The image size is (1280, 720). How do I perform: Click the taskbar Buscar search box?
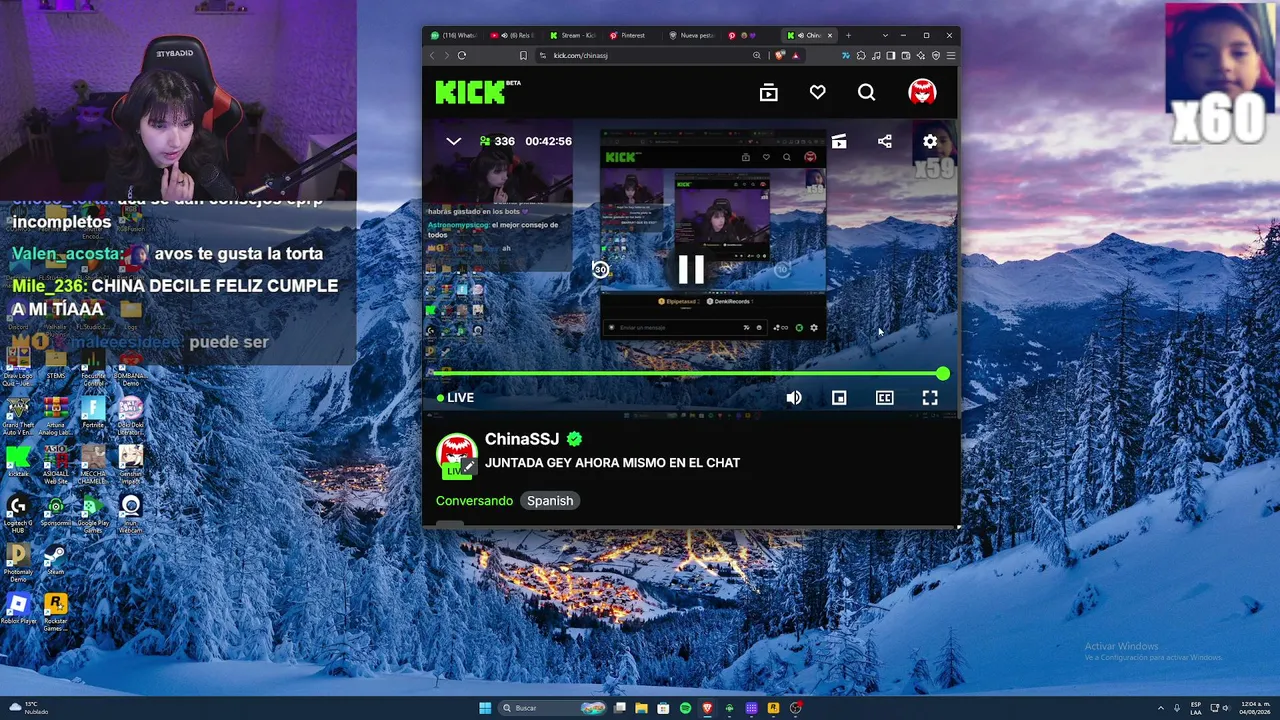(553, 708)
